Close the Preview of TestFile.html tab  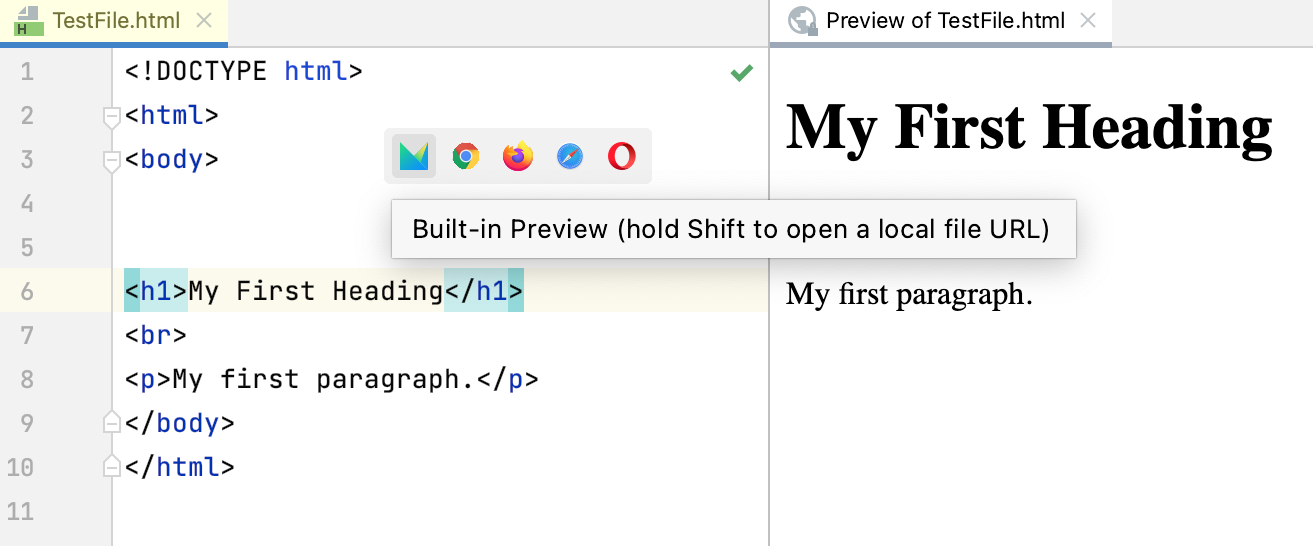[x=1089, y=21]
